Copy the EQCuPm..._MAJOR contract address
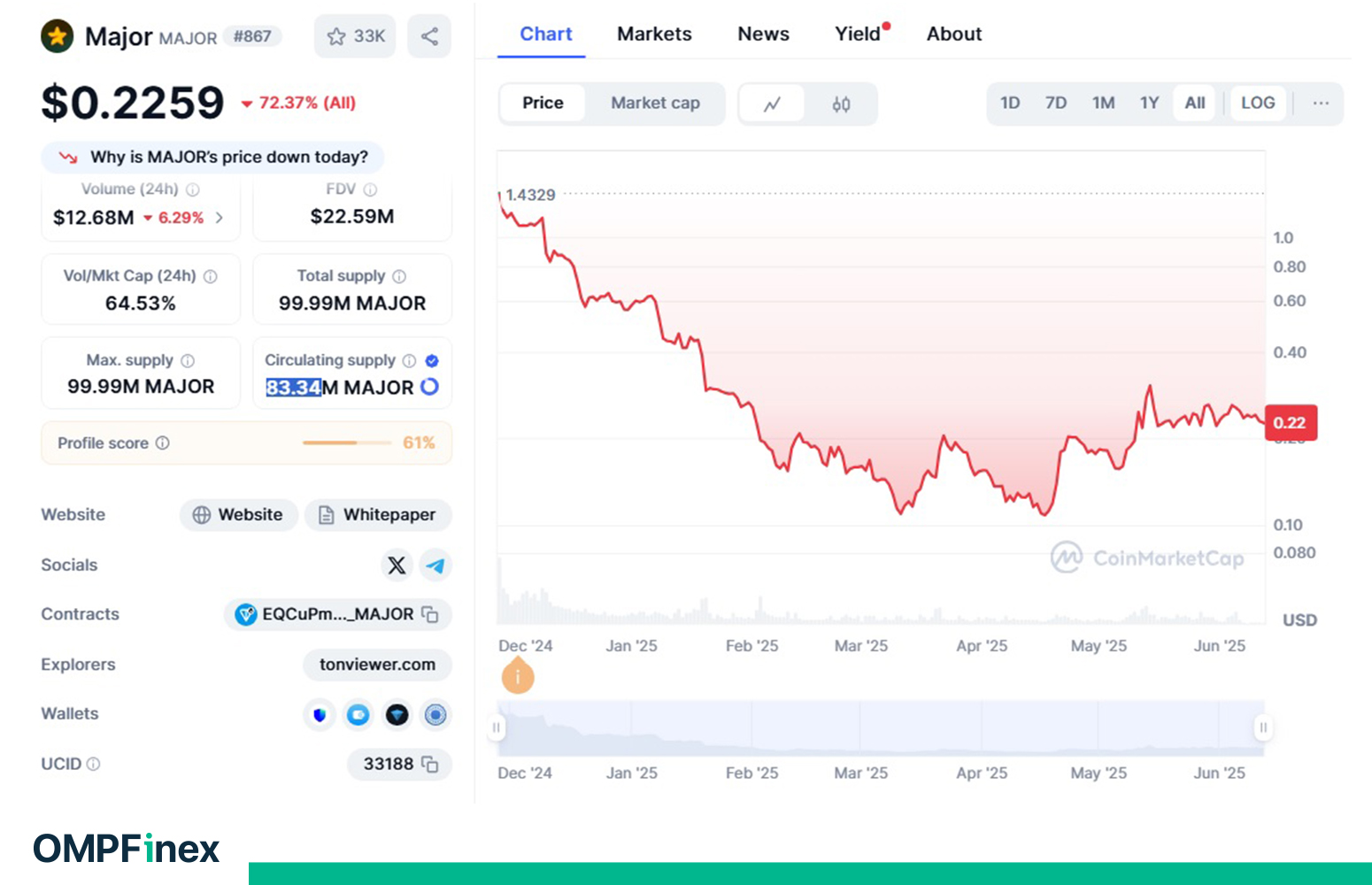This screenshot has height=885, width=1372. (430, 614)
